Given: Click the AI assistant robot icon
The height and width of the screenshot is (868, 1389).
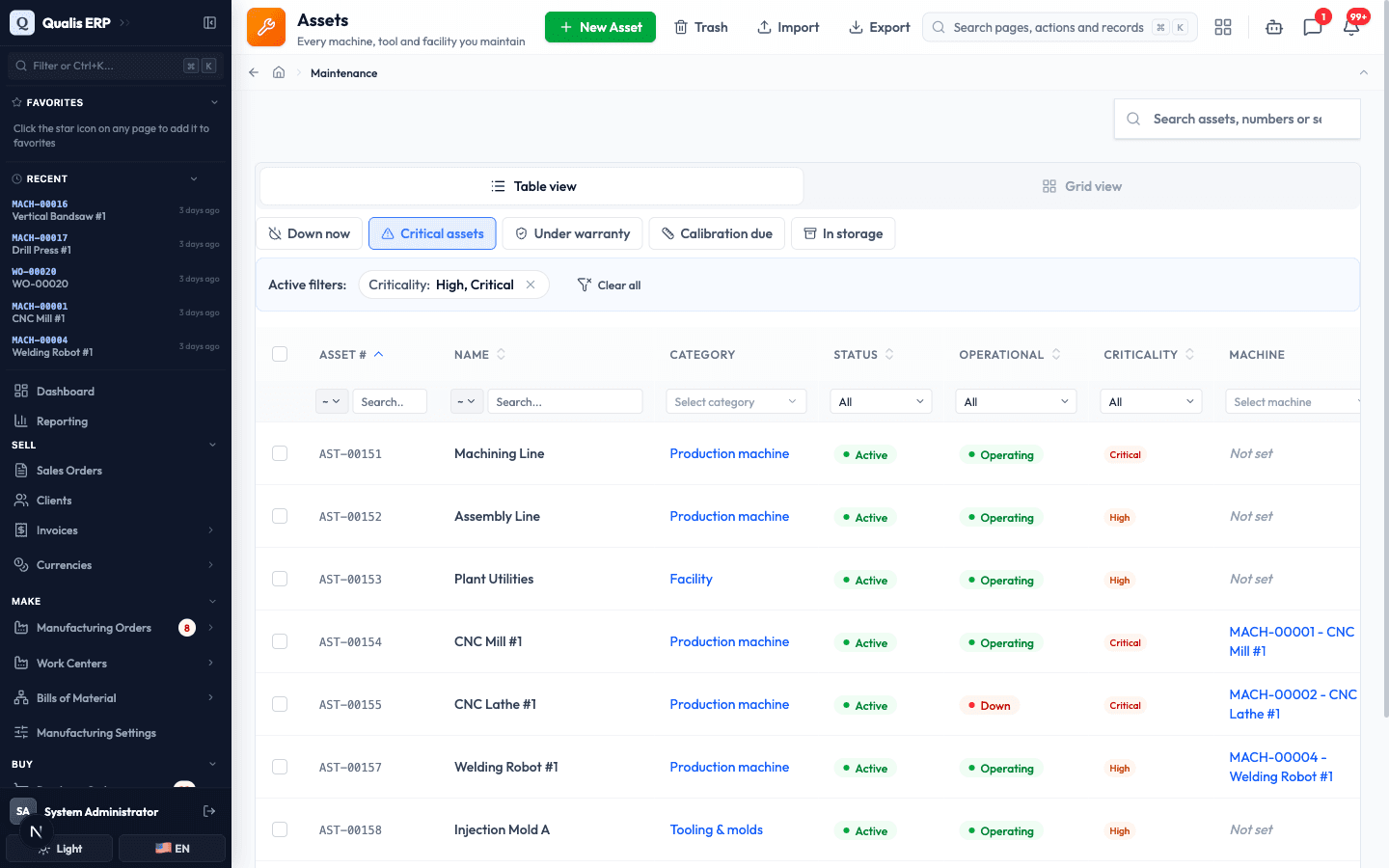Looking at the screenshot, I should click(x=1274, y=27).
